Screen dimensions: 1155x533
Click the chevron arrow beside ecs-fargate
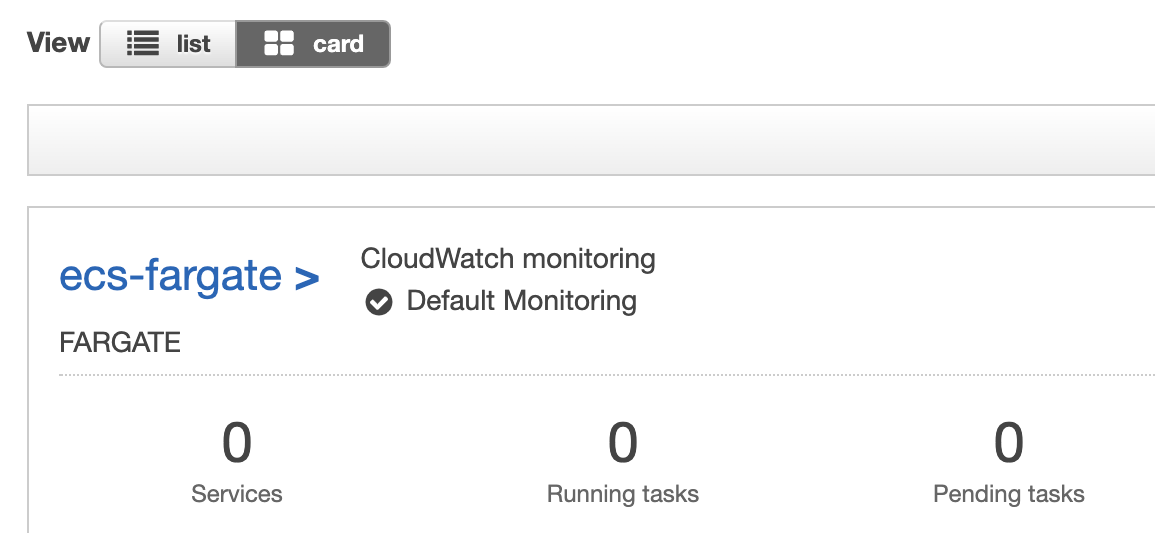coord(307,277)
